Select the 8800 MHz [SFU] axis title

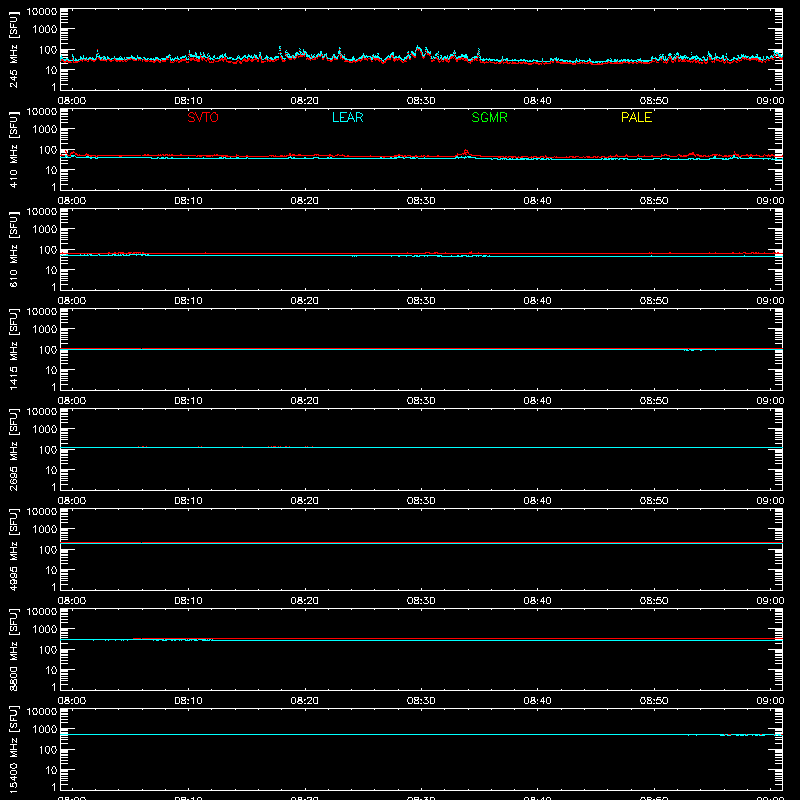[13, 650]
